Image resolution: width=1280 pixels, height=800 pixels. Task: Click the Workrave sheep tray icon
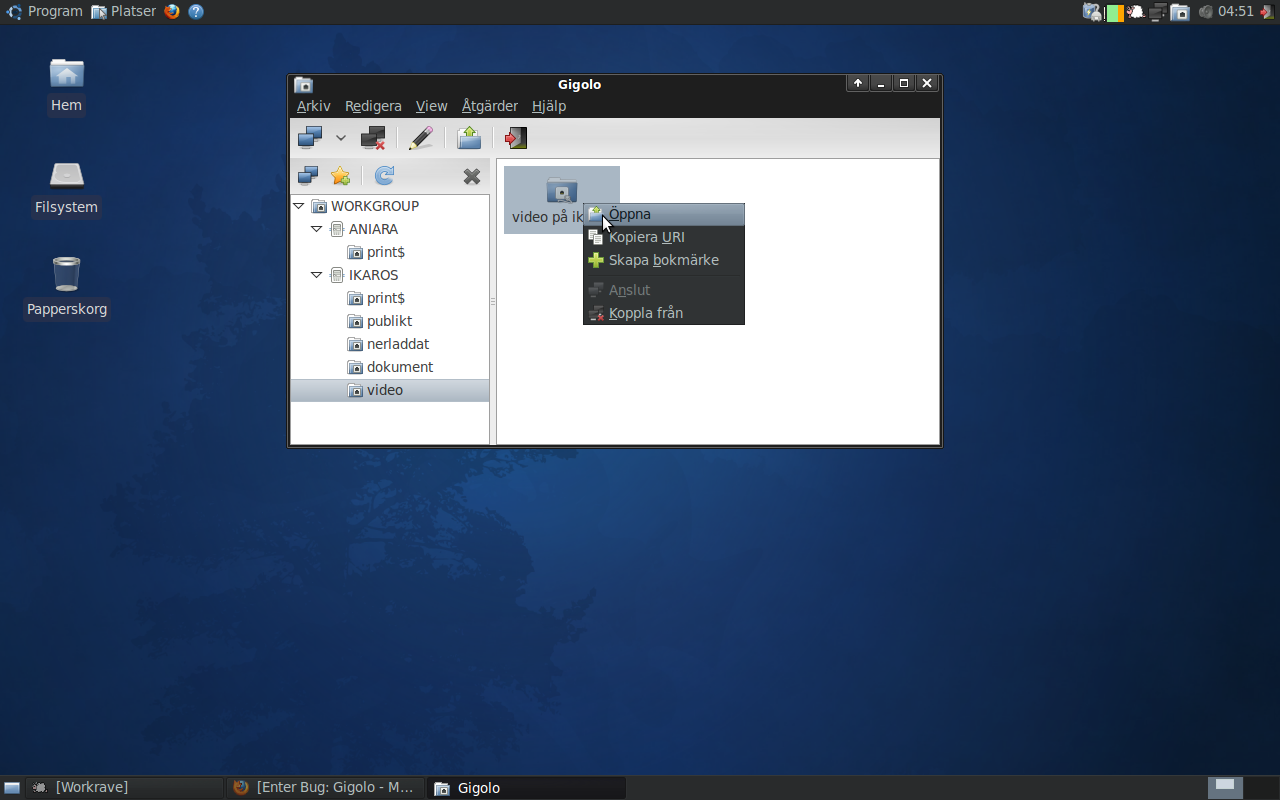pyautogui.click(x=1137, y=12)
